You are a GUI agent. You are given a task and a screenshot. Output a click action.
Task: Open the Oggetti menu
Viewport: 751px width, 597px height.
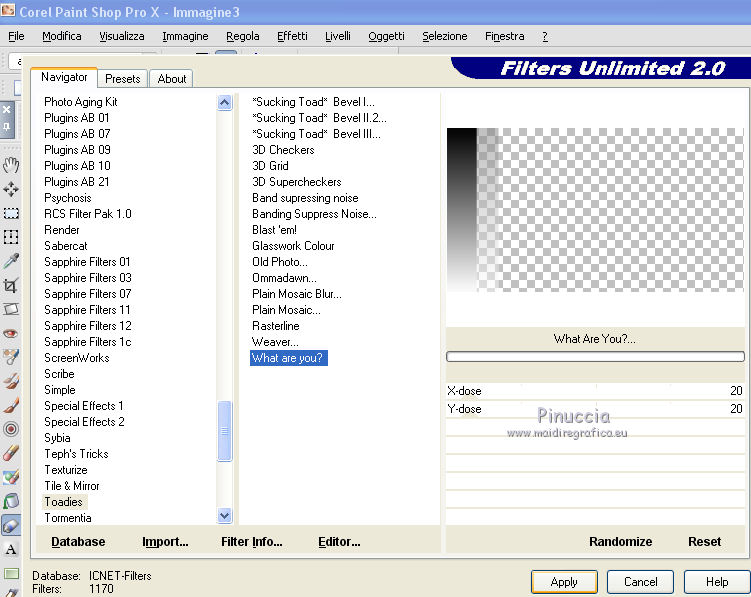point(386,36)
